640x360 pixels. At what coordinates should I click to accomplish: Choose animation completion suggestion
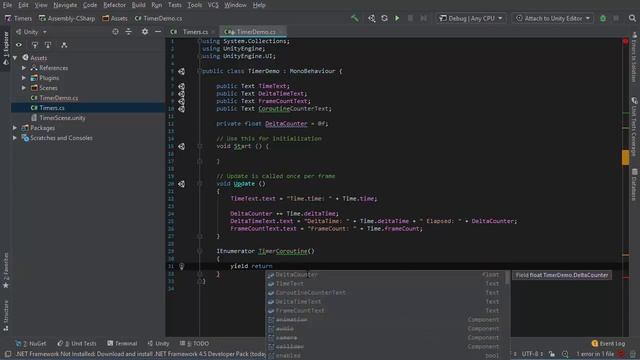[385, 320]
